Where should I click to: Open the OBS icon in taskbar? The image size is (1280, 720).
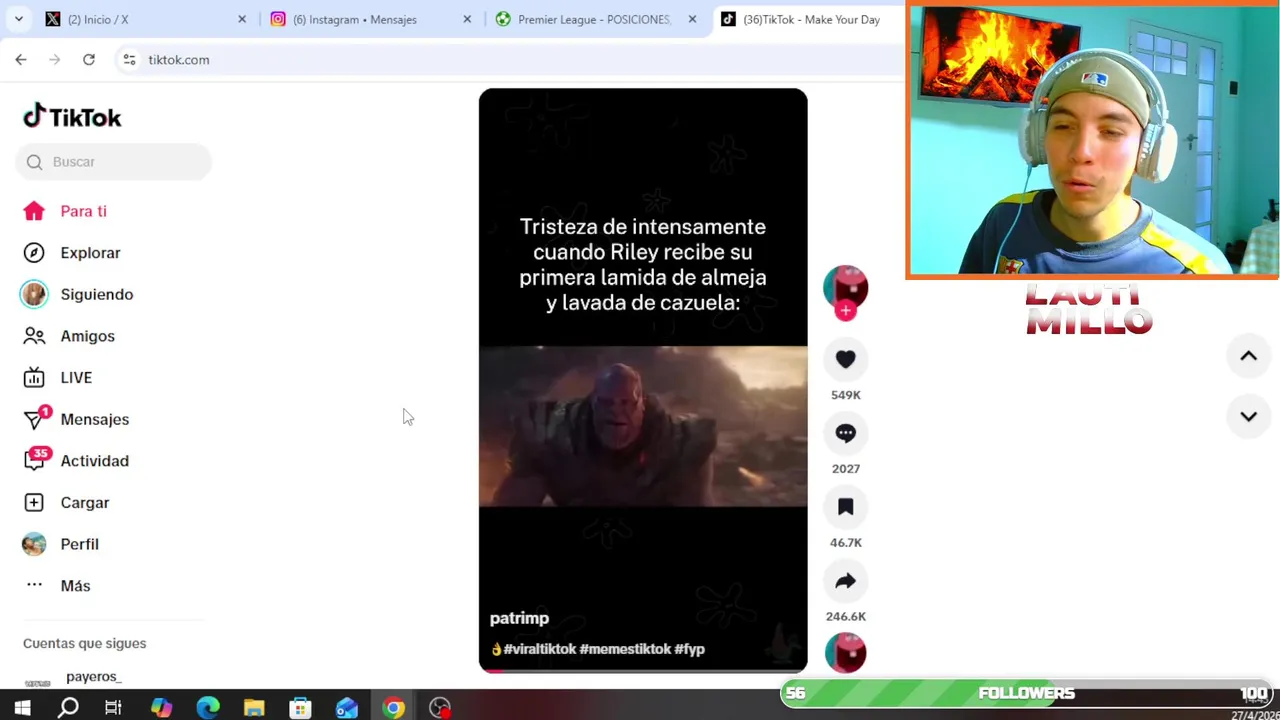[x=440, y=708]
